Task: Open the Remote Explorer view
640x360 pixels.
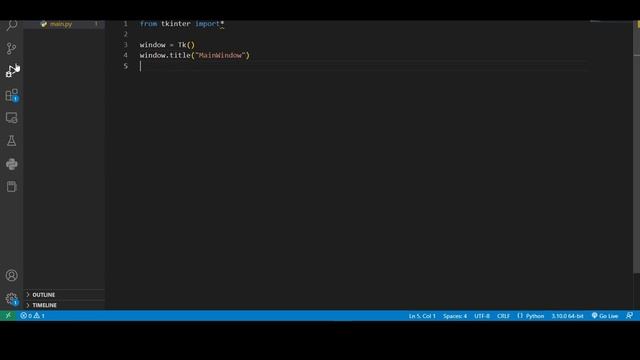Action: (11, 118)
